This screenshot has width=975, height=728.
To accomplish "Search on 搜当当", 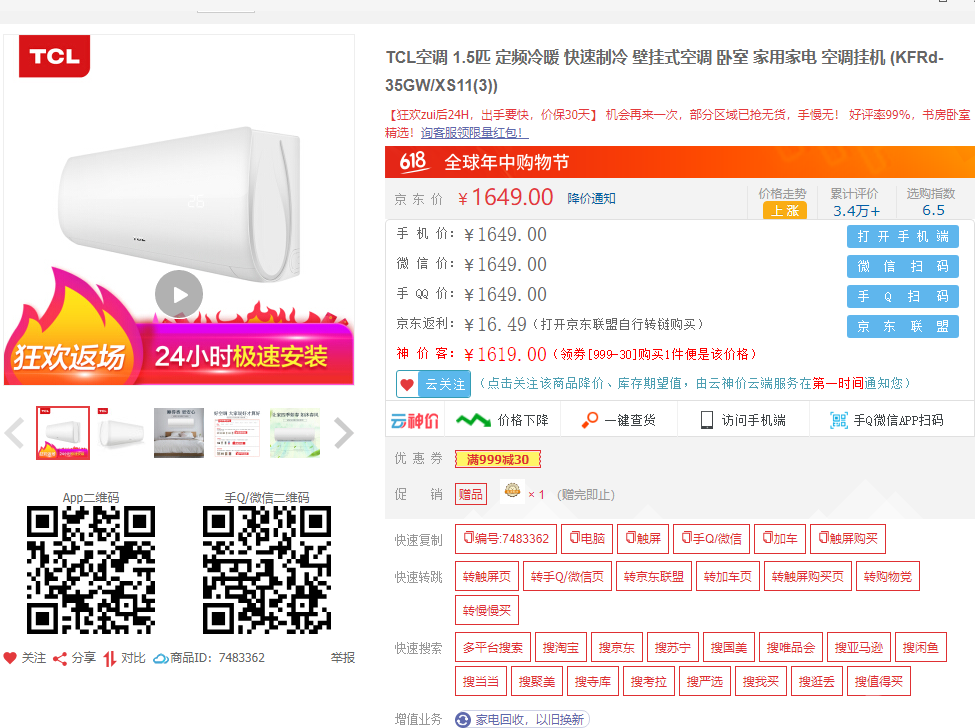I will [x=481, y=681].
